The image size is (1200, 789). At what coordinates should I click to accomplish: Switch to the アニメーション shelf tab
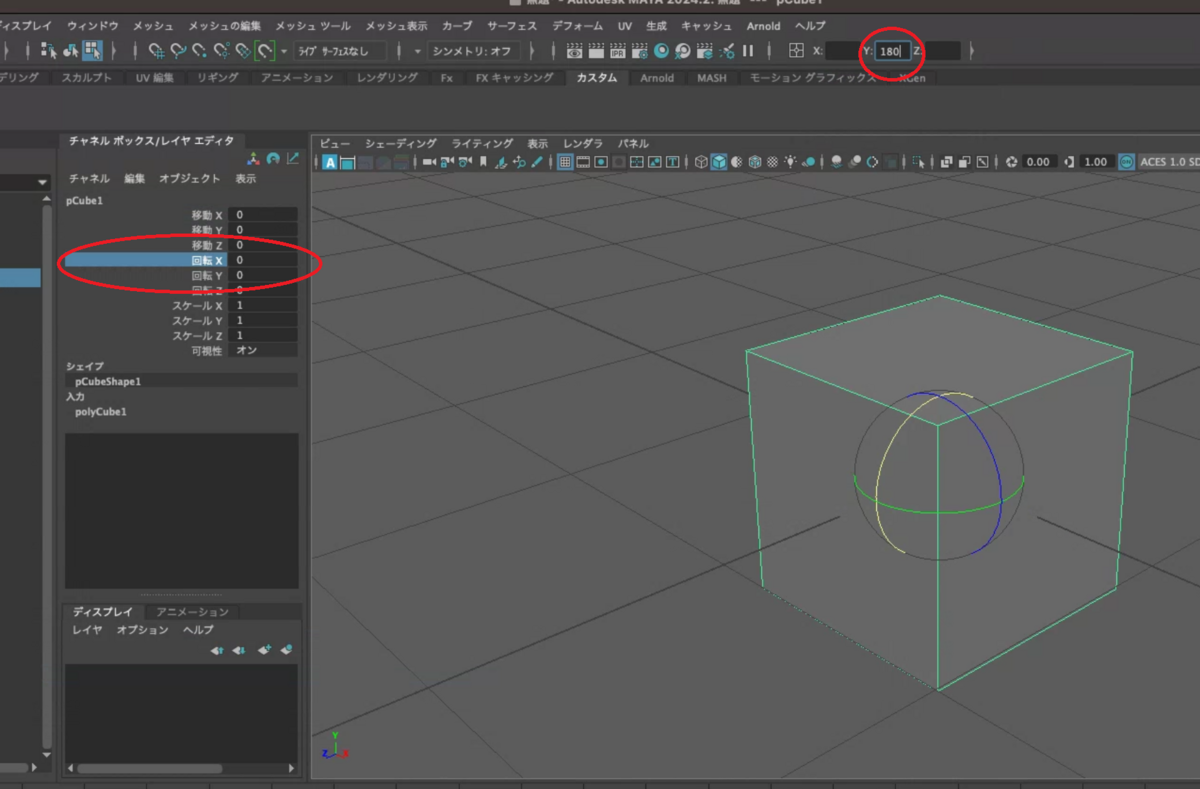pyautogui.click(x=298, y=78)
